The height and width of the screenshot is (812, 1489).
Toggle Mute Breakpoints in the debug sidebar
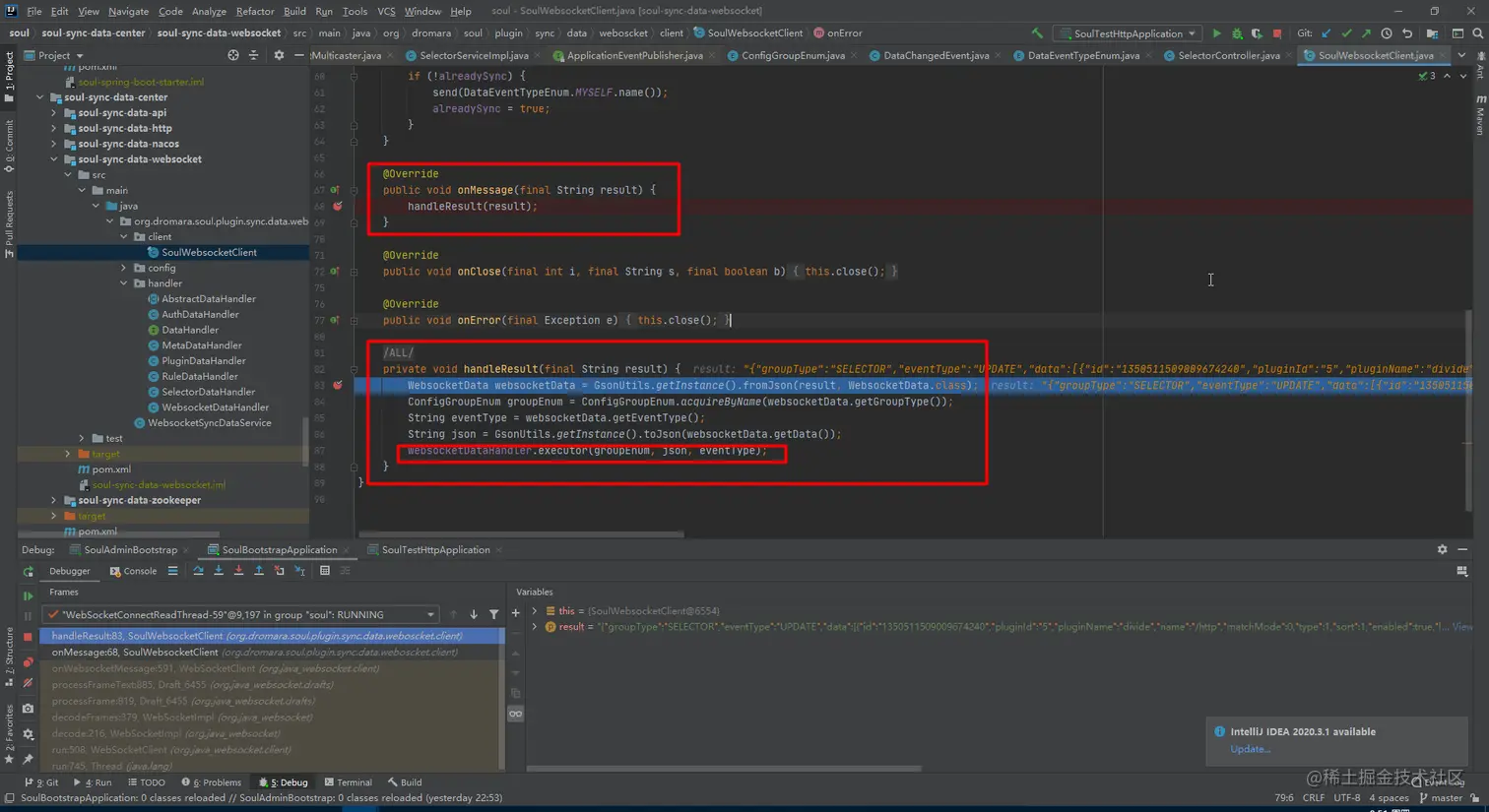click(28, 683)
